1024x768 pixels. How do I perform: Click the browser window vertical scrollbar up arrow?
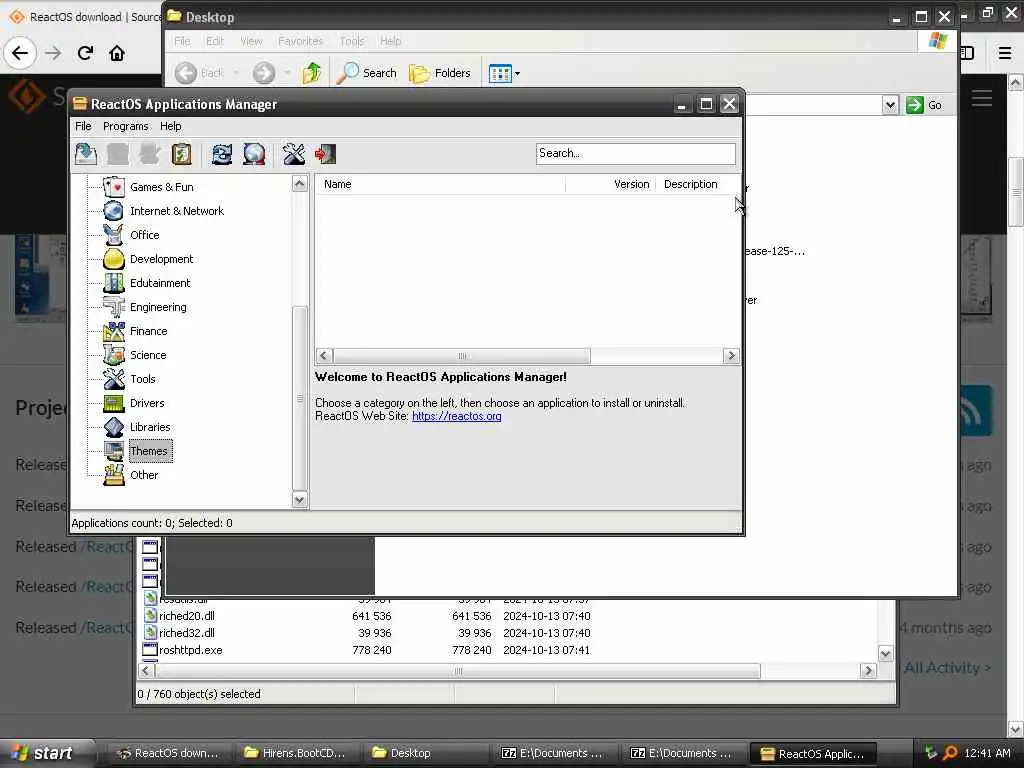[x=1016, y=82]
